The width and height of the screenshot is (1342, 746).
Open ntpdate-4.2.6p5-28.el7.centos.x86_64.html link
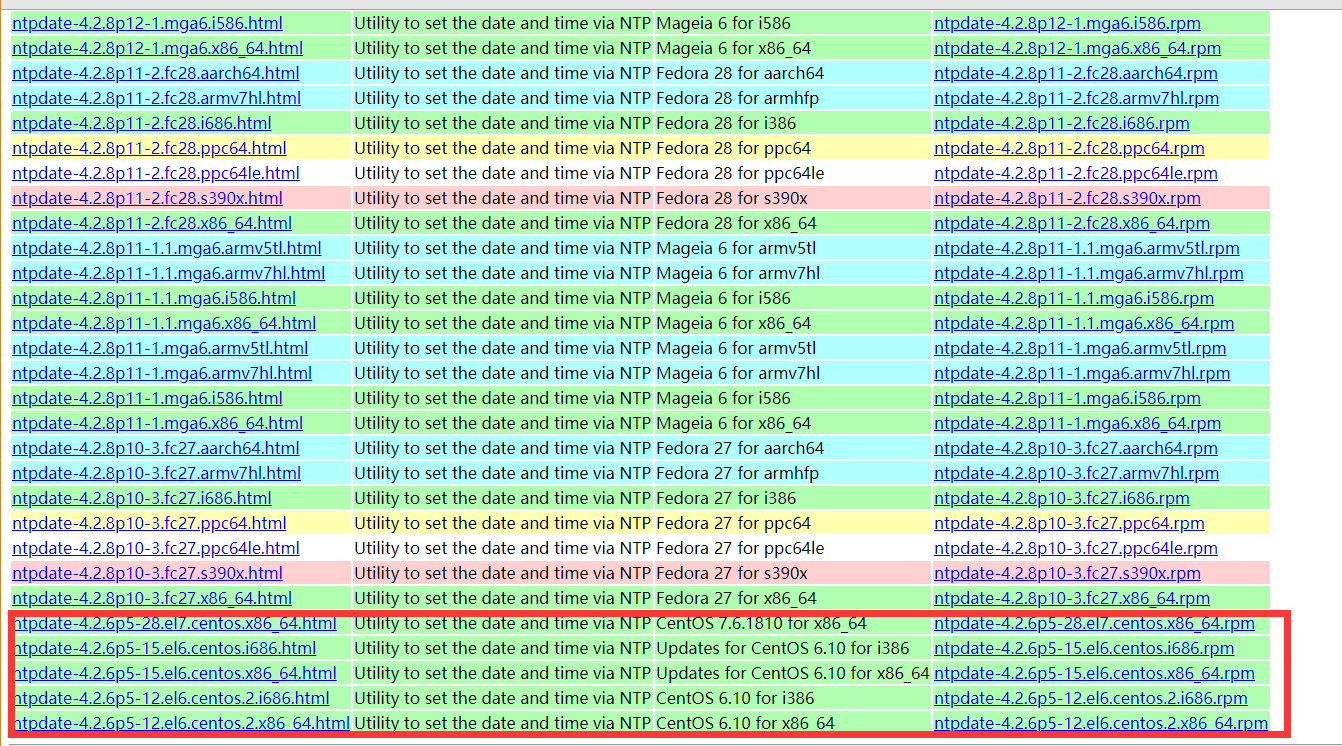click(175, 623)
